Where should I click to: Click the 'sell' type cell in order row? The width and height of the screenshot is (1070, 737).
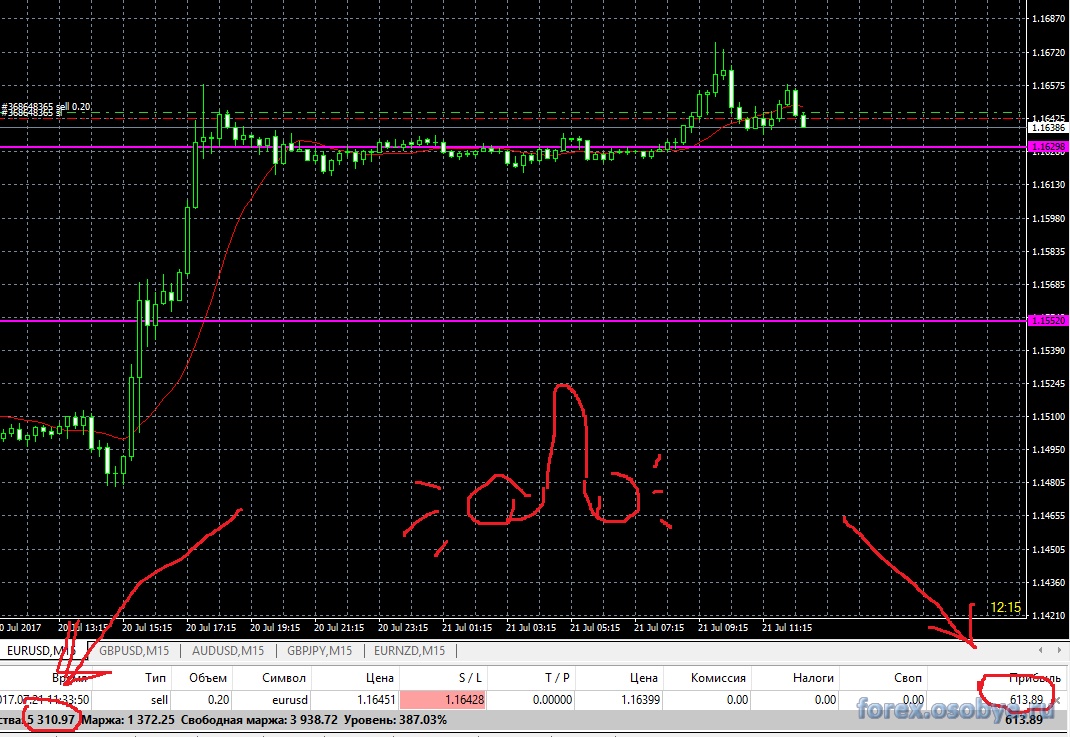pyautogui.click(x=159, y=699)
